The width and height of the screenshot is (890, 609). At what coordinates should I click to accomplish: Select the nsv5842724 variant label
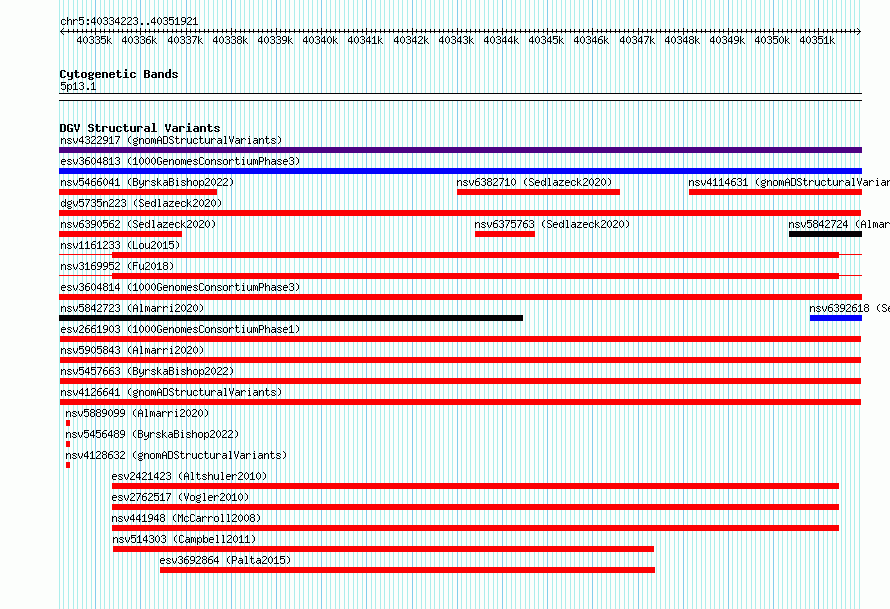(839, 224)
